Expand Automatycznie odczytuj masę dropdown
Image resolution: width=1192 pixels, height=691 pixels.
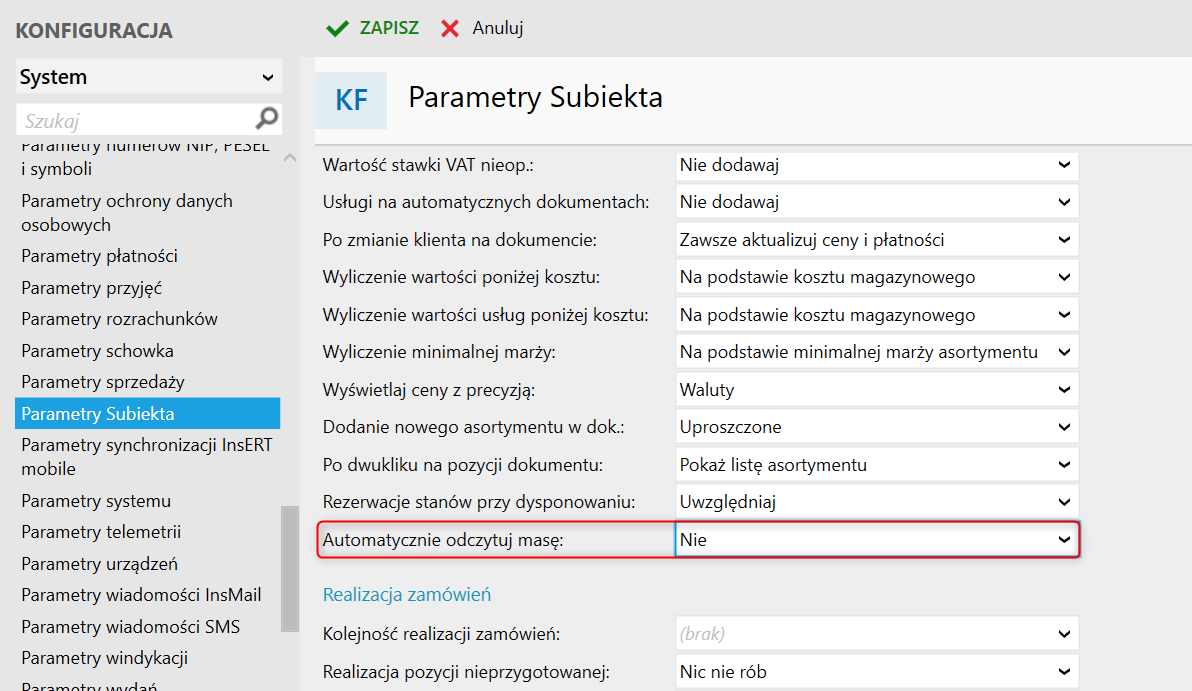(1063, 540)
